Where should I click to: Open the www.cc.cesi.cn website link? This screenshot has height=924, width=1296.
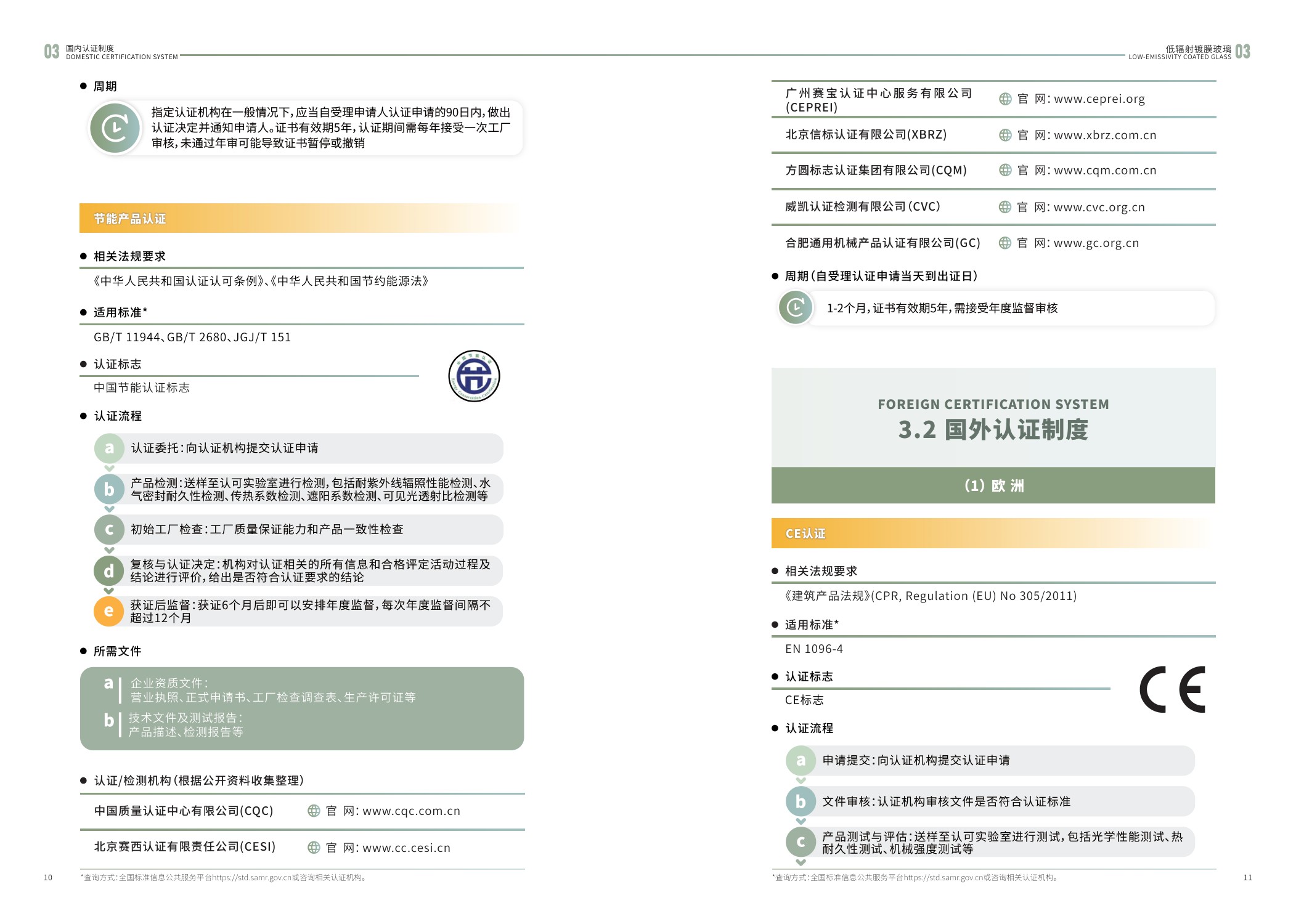click(x=406, y=848)
